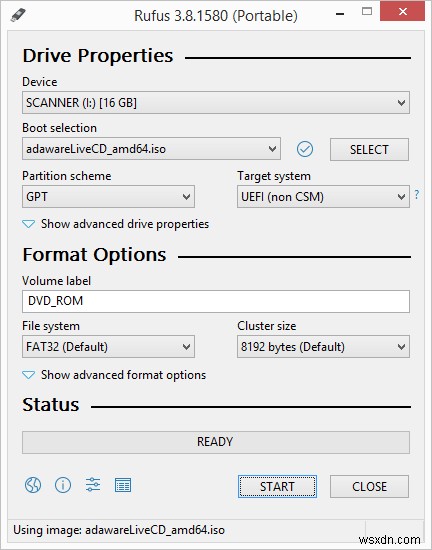The width and height of the screenshot is (432, 550).
Task: Click the READY status progress bar
Action: coord(216,442)
